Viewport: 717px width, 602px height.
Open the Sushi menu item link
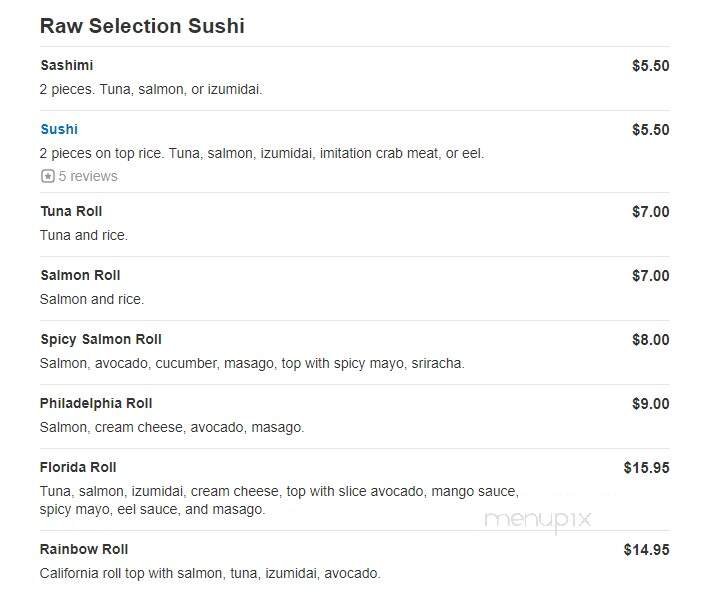click(x=59, y=129)
